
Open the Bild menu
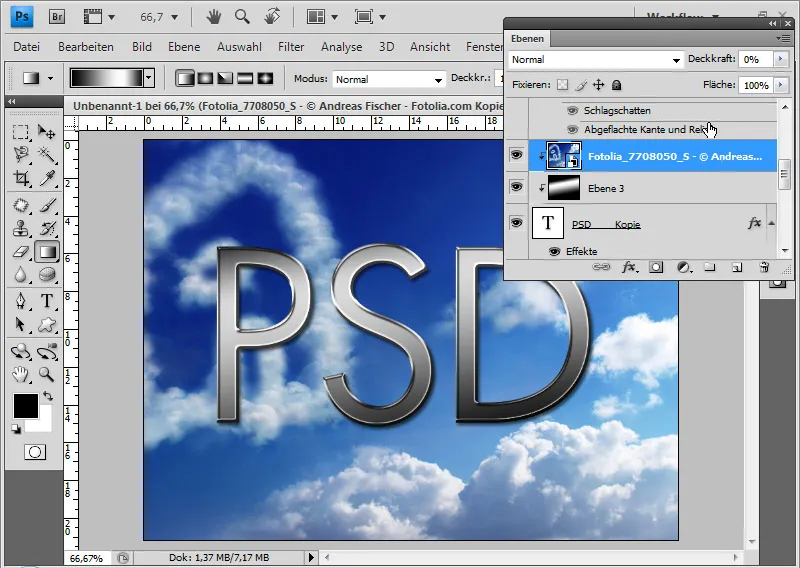141,47
